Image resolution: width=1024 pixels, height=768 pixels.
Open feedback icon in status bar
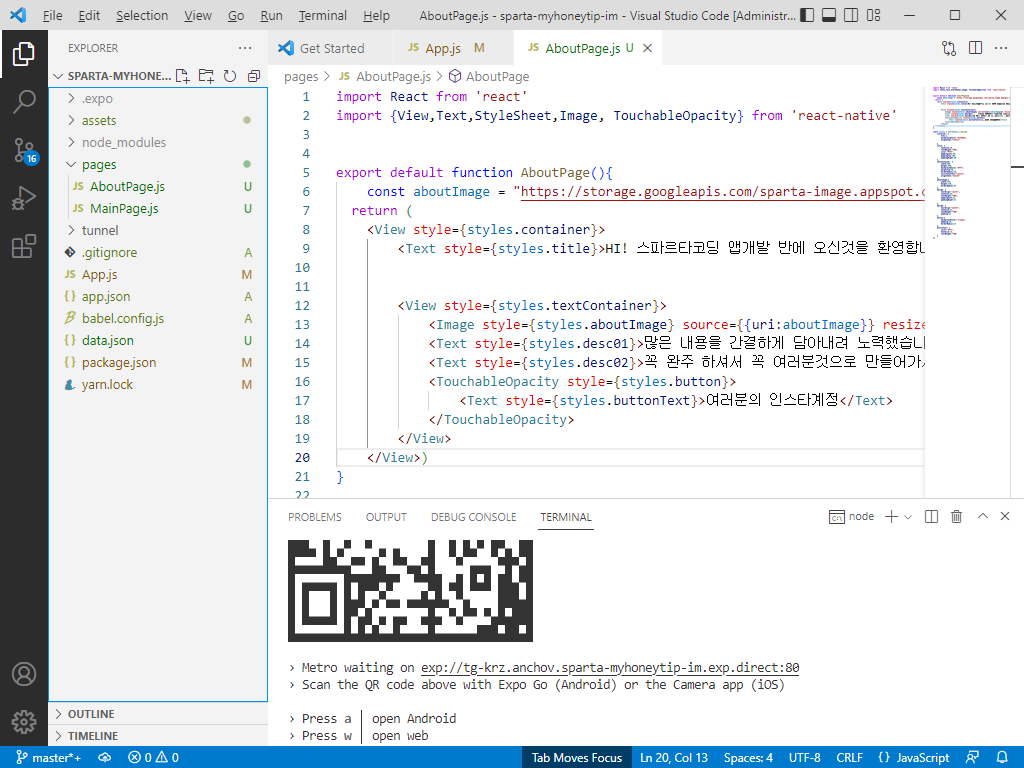(972, 758)
